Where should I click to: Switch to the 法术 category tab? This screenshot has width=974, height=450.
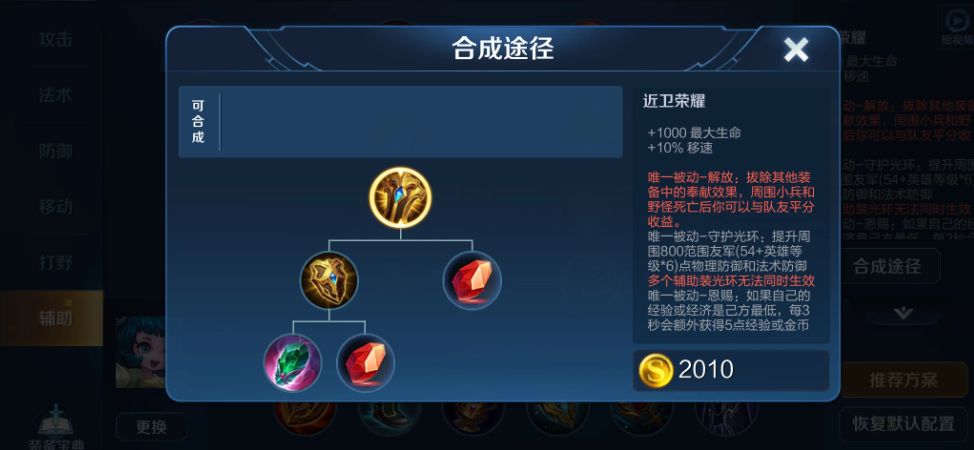56,95
